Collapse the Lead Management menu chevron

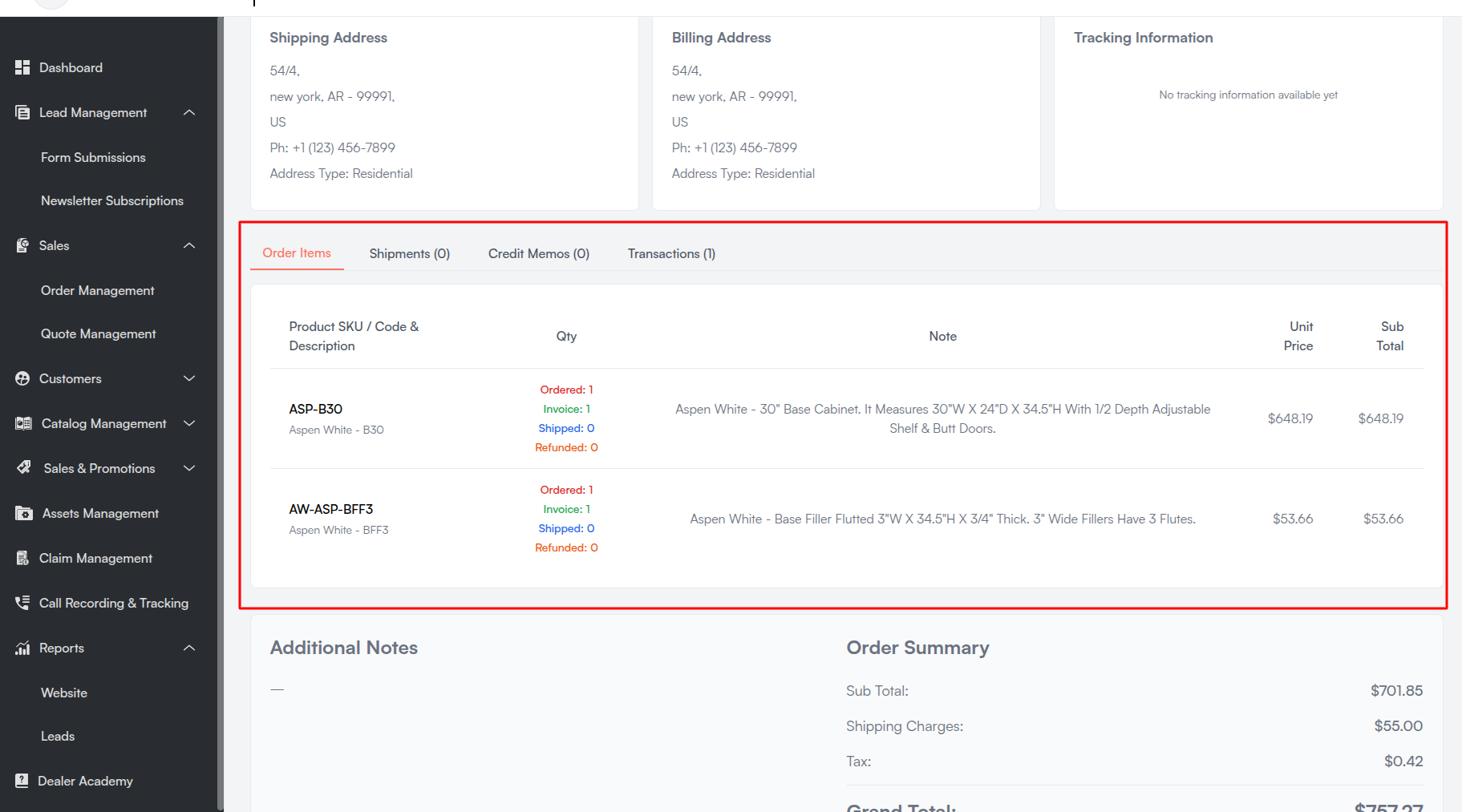pyautogui.click(x=189, y=112)
